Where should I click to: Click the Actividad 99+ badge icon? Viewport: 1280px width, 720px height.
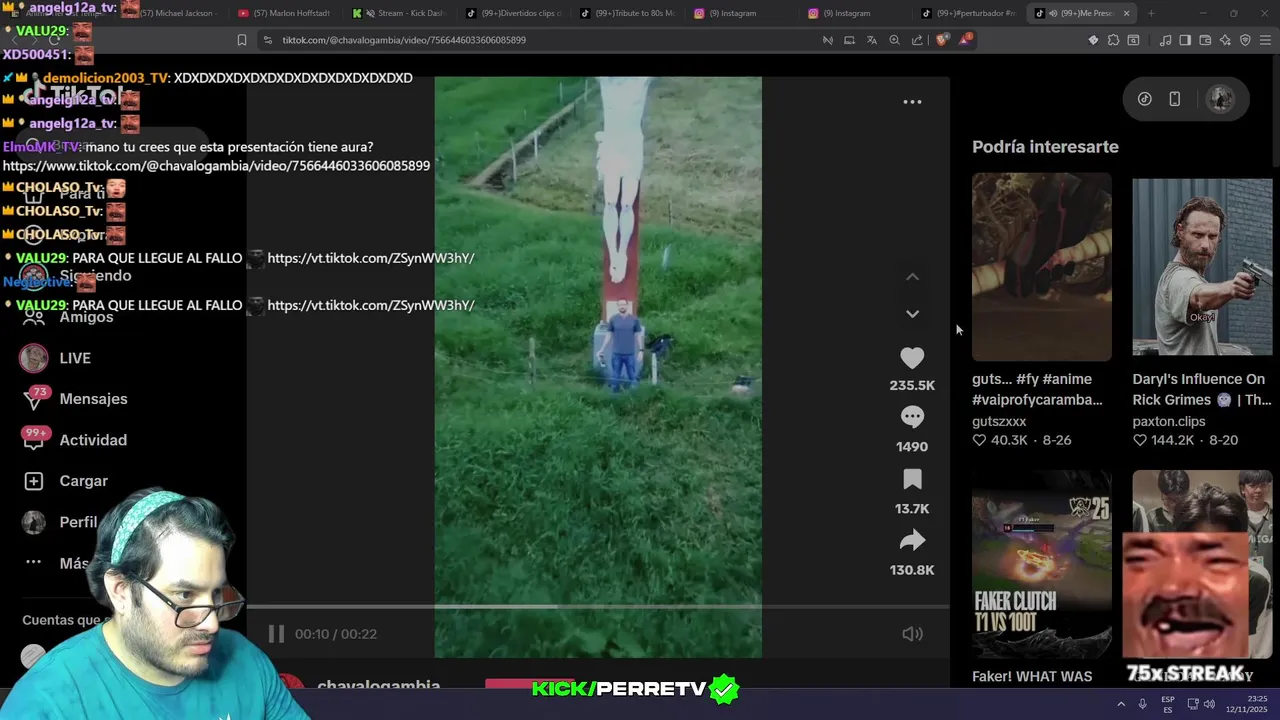tap(35, 439)
